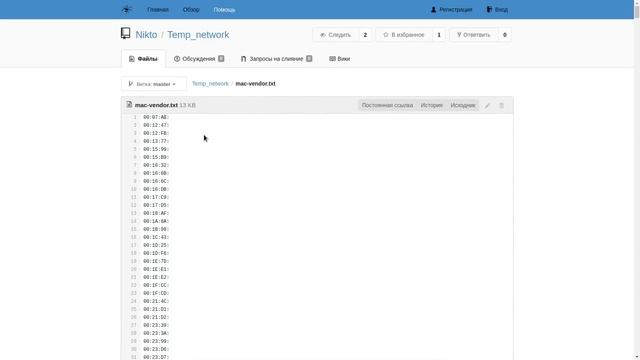
Task: Click mac-vendor.txt in the breadcrumb
Action: pos(256,84)
